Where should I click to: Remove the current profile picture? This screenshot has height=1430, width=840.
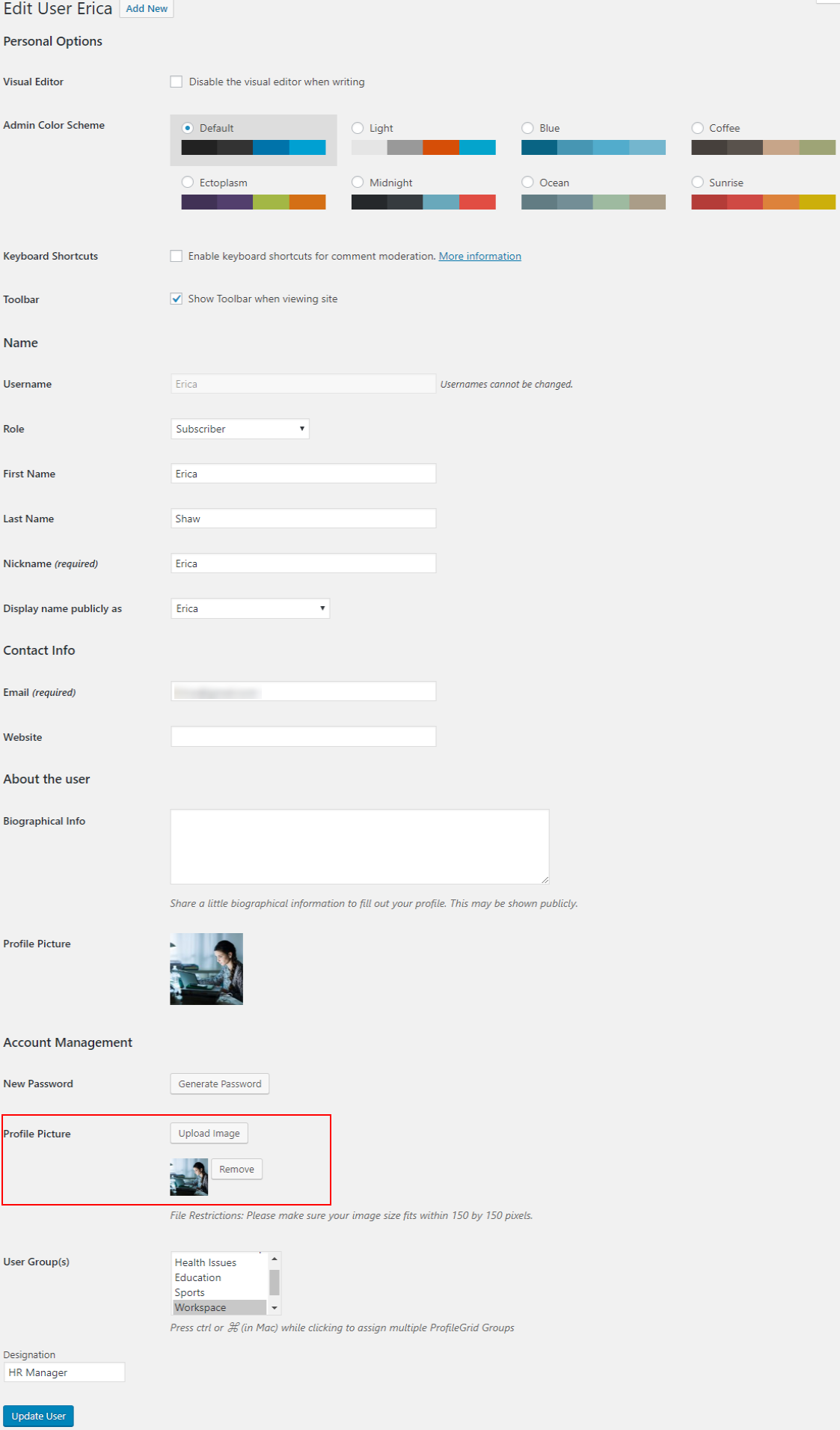[x=236, y=1169]
